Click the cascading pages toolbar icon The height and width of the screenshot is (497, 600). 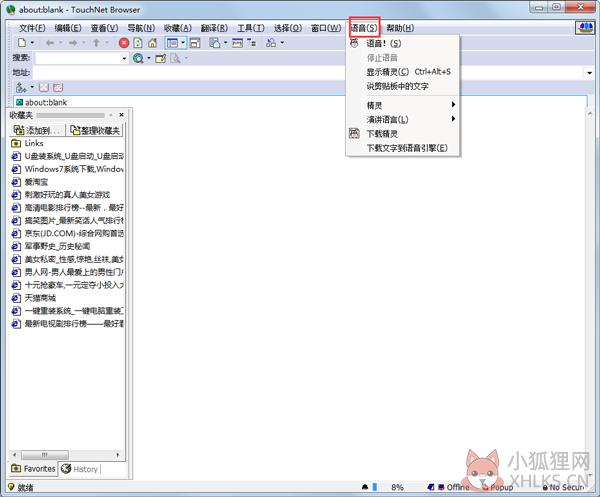(215, 43)
